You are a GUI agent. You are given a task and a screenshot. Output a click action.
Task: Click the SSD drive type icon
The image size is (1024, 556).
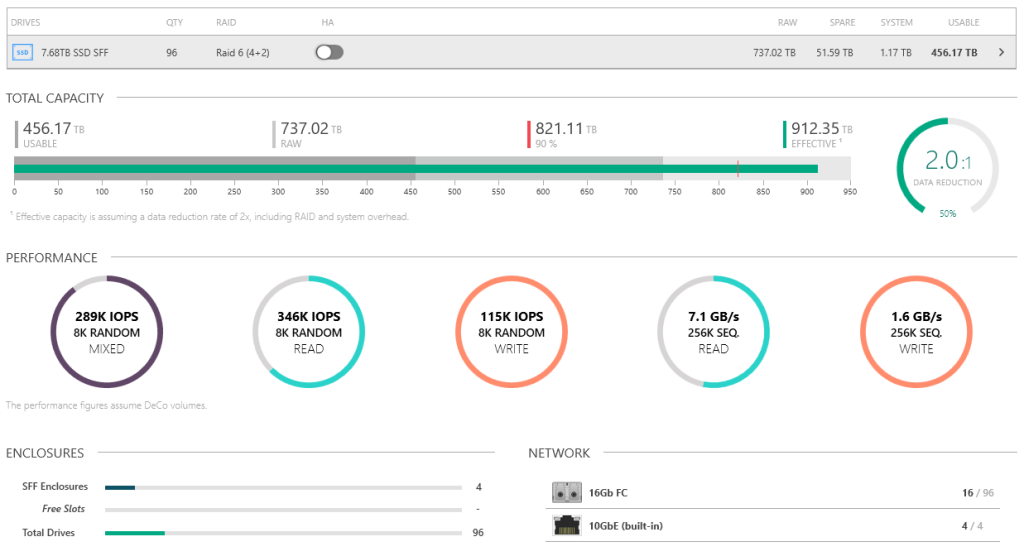(22, 52)
